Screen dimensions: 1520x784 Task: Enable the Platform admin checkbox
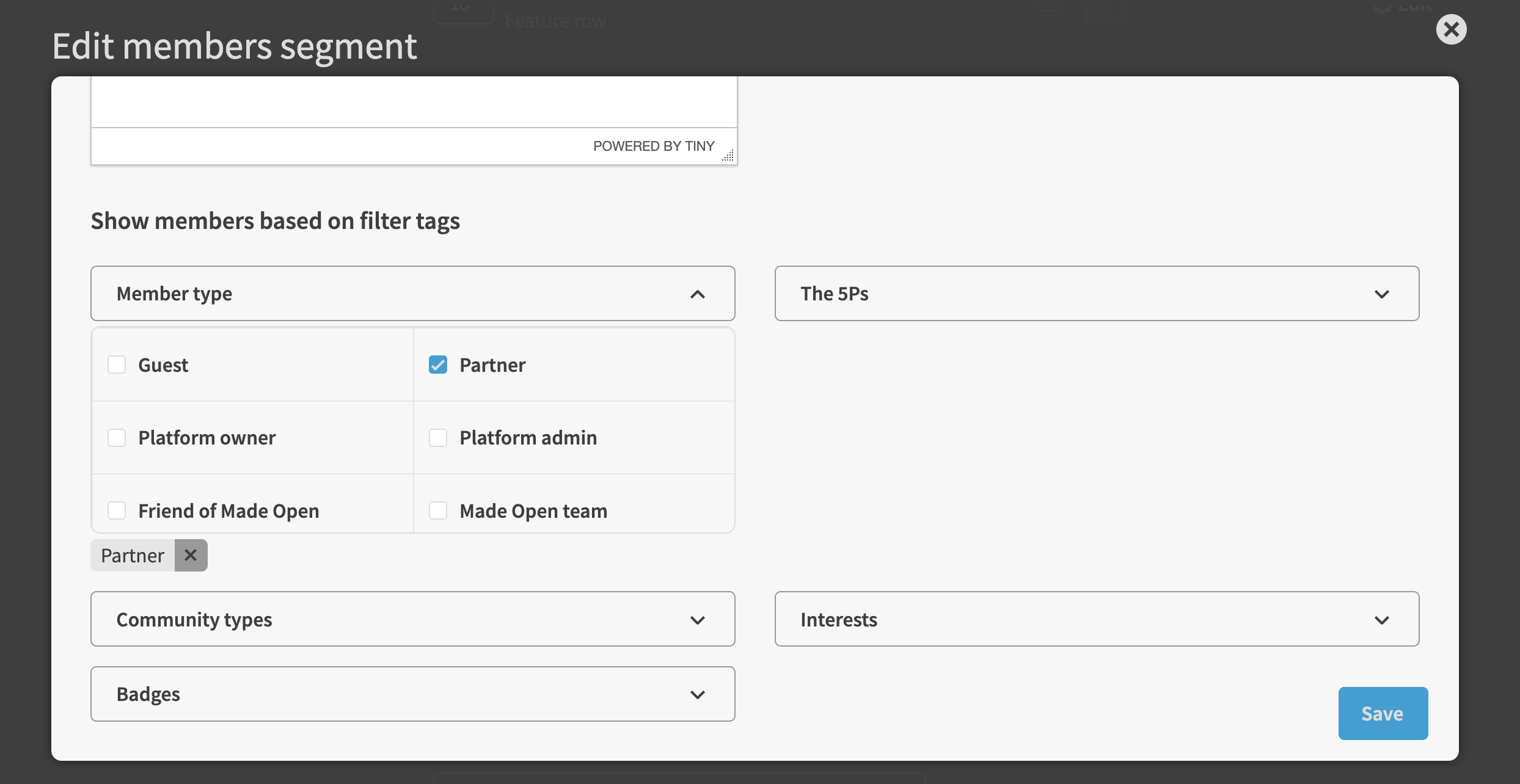pos(437,437)
